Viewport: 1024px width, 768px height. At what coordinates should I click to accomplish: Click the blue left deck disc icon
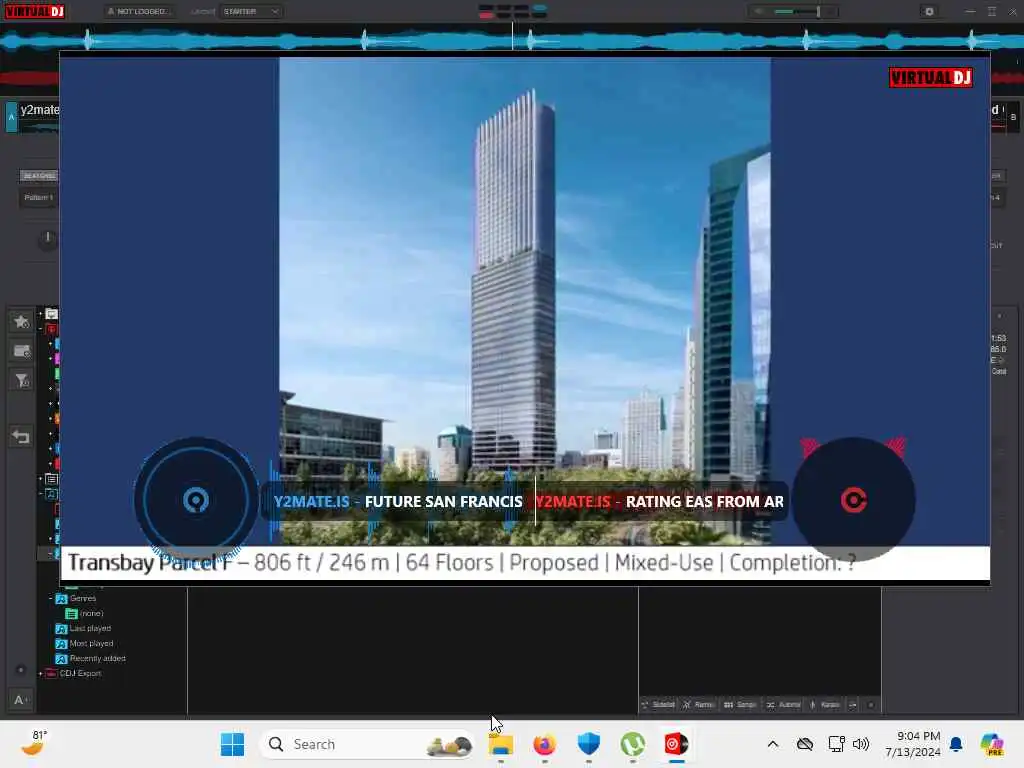[196, 500]
